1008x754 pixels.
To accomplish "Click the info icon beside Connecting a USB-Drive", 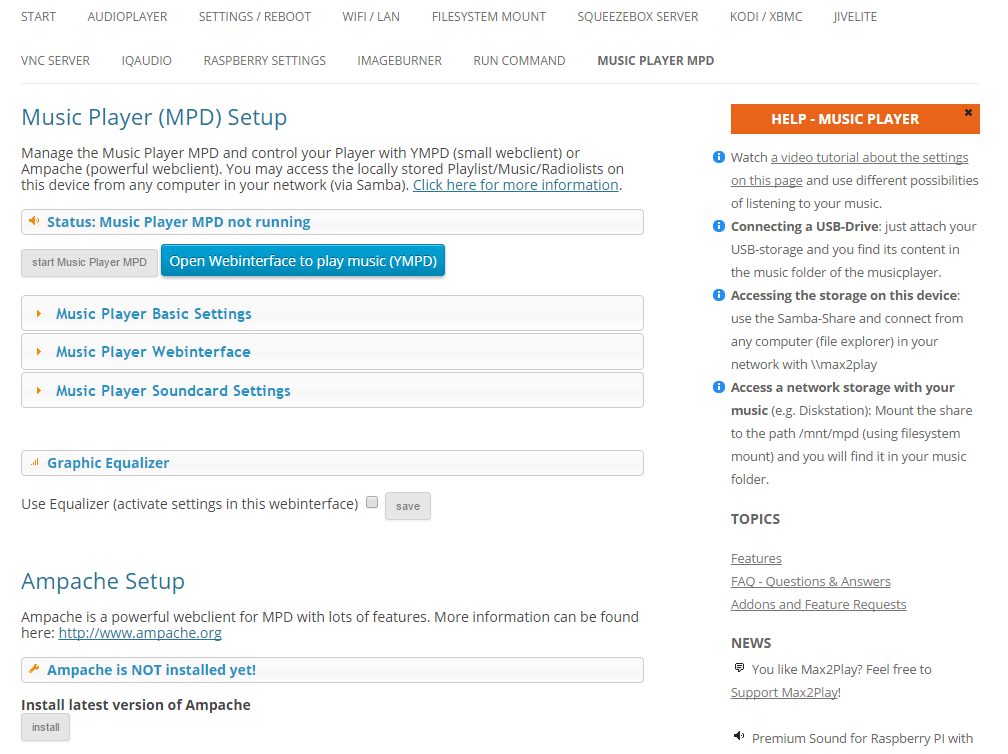I will 719,226.
